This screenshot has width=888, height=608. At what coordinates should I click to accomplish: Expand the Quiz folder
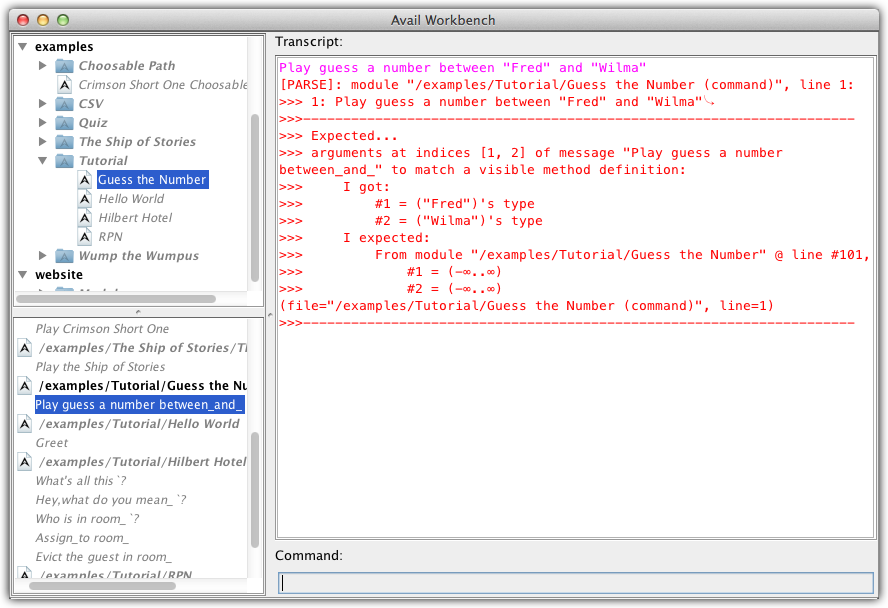click(42, 123)
